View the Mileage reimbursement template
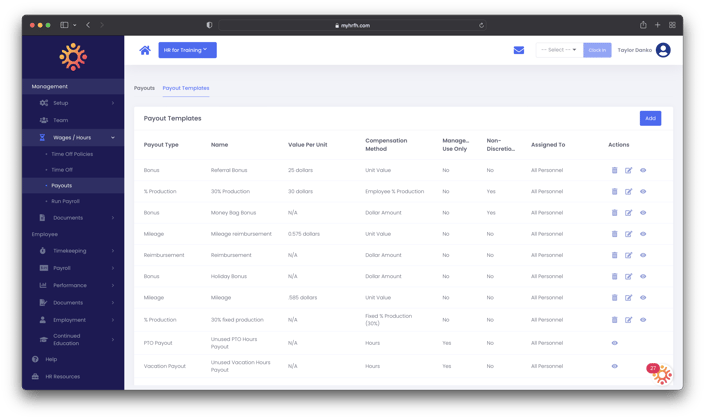Screen dimensions: 705x419 coord(643,234)
